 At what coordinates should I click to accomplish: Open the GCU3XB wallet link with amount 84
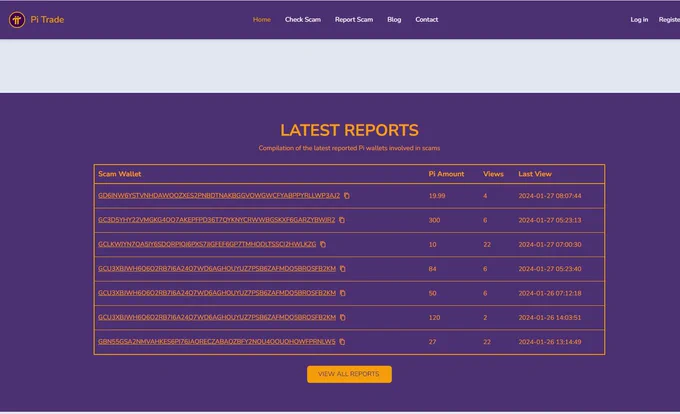[217, 268]
